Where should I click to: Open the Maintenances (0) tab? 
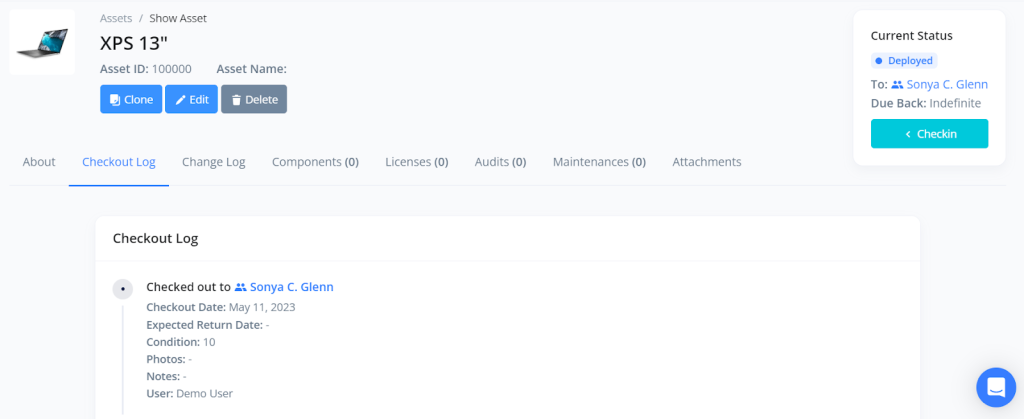click(x=600, y=162)
